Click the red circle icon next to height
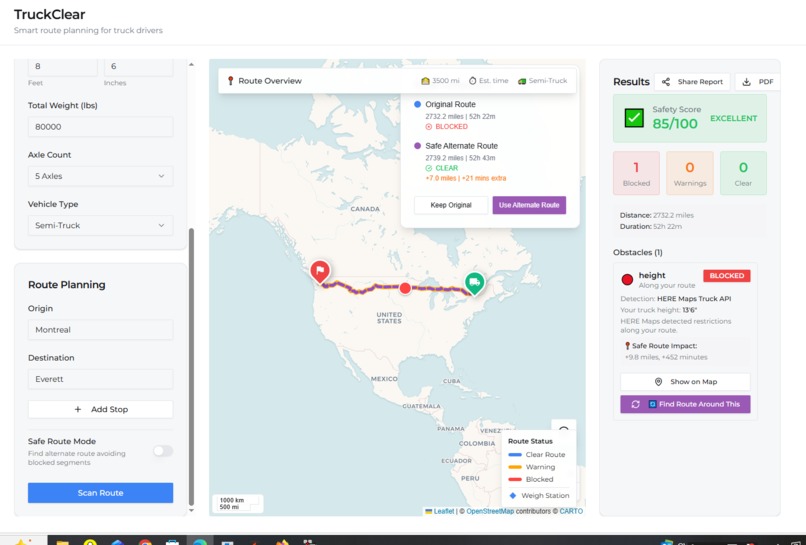This screenshot has width=806, height=545. coord(627,280)
